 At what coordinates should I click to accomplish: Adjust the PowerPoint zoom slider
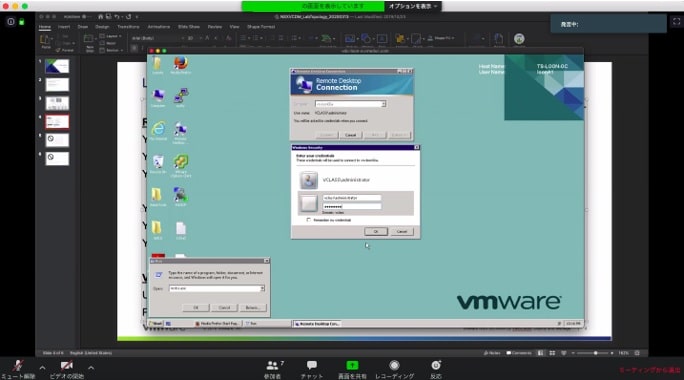(x=595, y=353)
